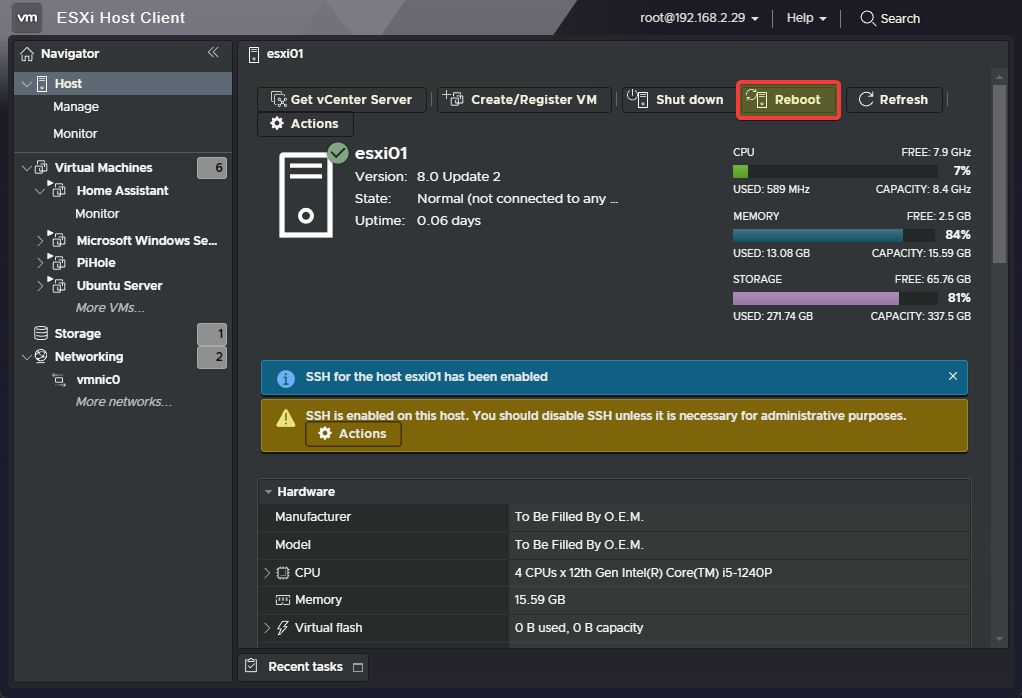Click the More networks... link
Image resolution: width=1022 pixels, height=698 pixels.
[124, 402]
